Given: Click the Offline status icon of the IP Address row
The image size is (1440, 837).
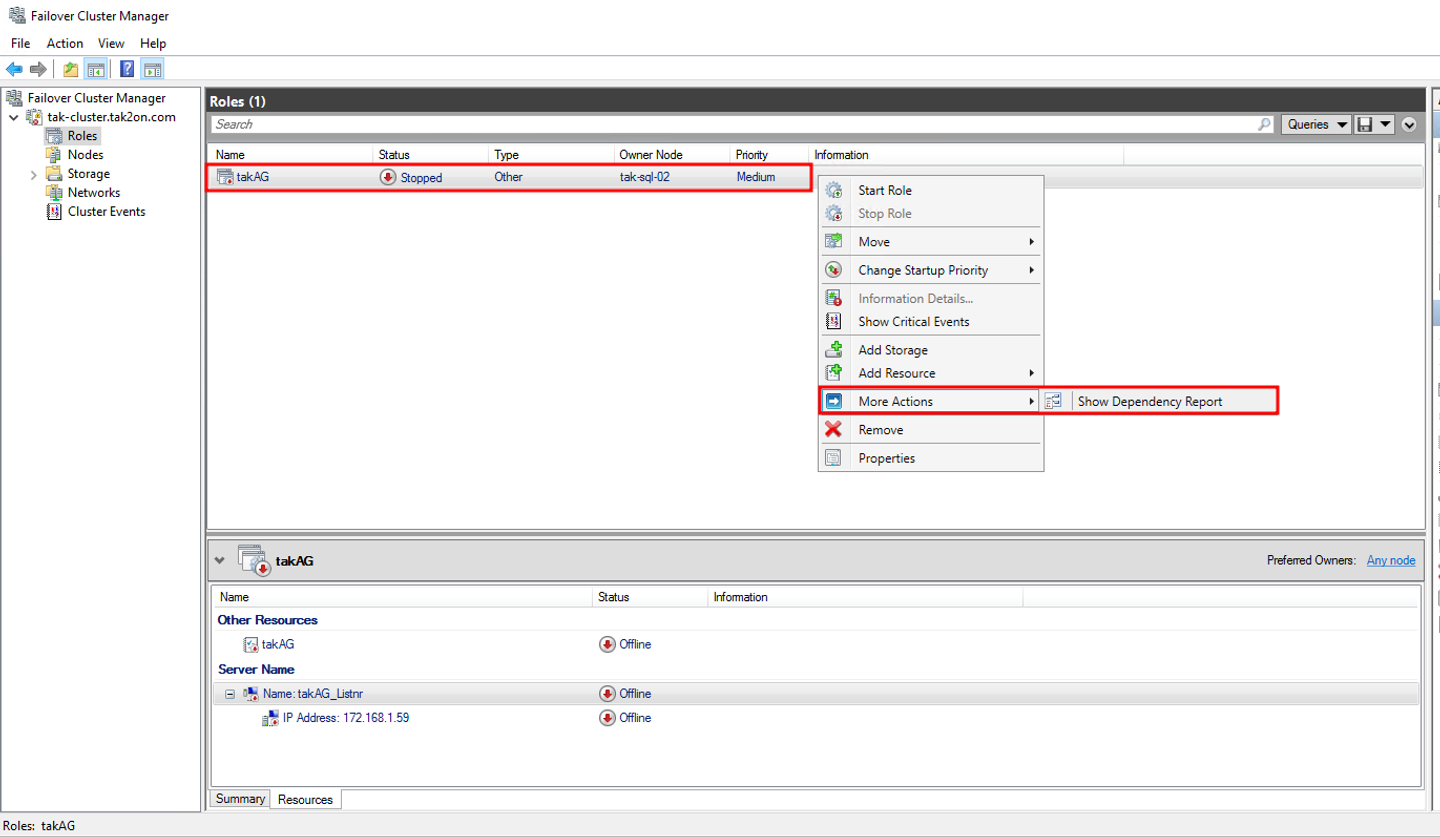Looking at the screenshot, I should pos(607,718).
